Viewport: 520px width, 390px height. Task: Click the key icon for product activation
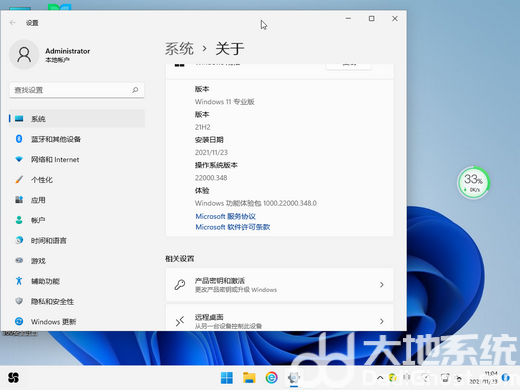pyautogui.click(x=180, y=285)
